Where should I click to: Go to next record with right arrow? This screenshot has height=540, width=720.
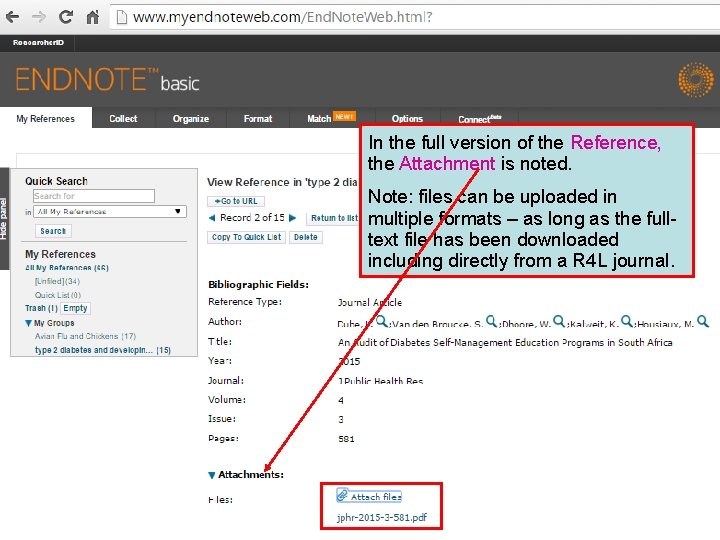pos(292,218)
